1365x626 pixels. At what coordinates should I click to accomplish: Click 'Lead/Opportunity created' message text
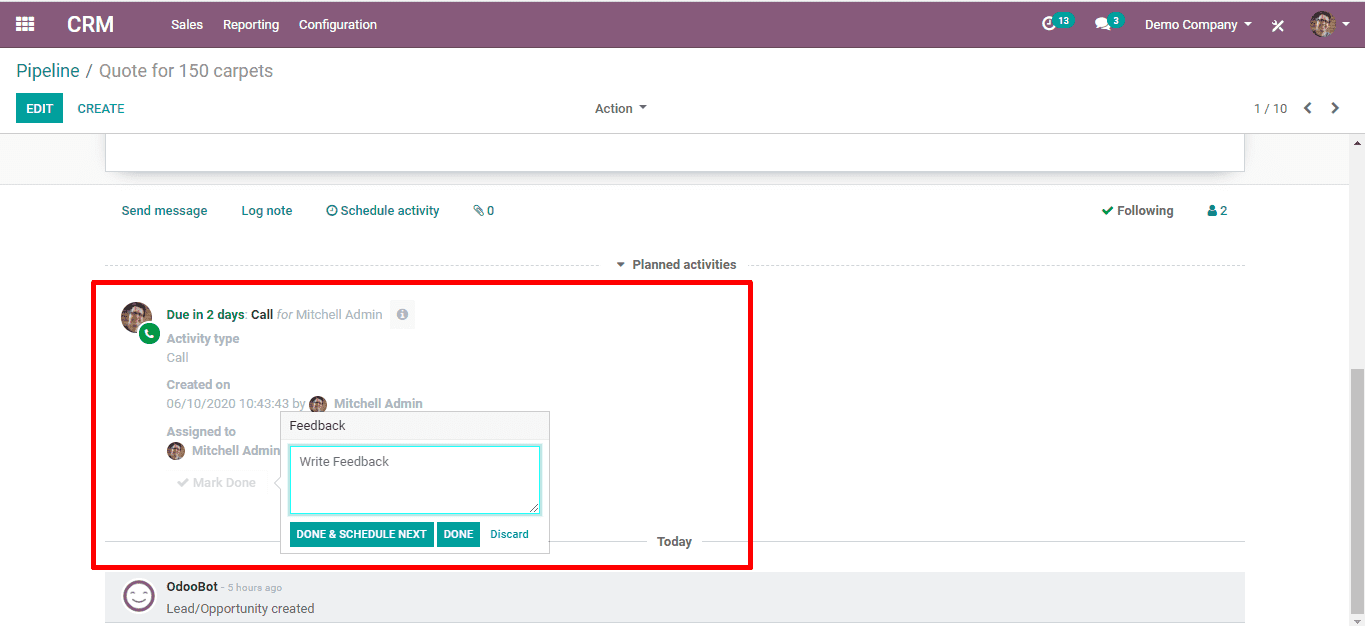(x=240, y=608)
